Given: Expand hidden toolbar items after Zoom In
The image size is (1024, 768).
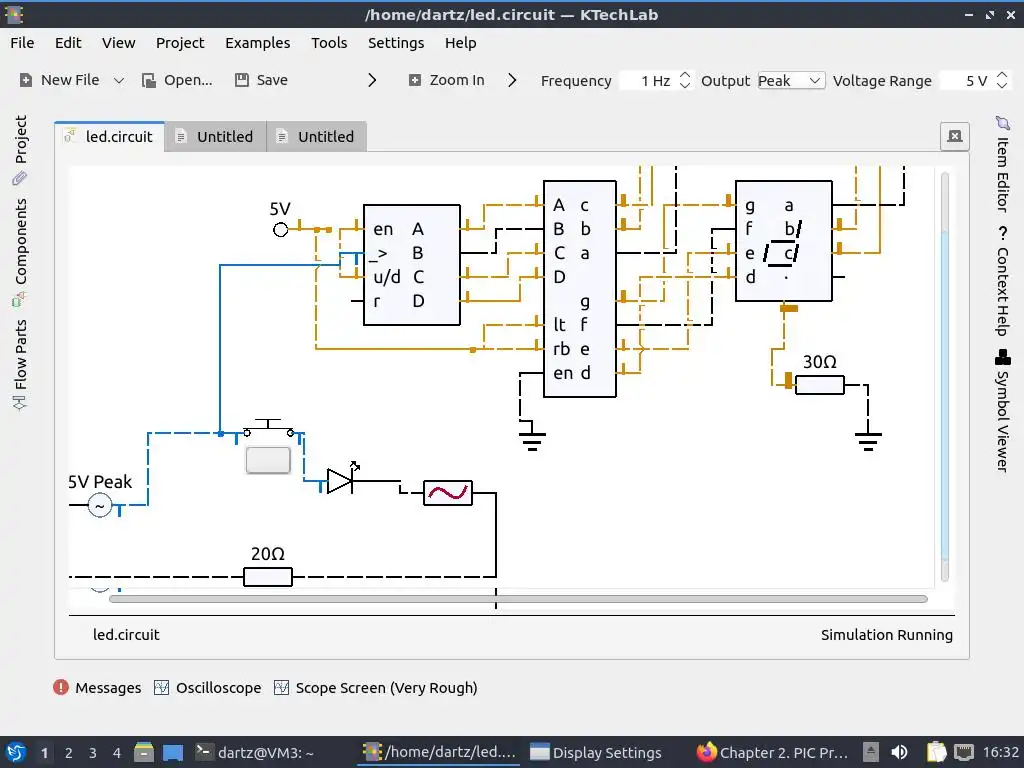Looking at the screenshot, I should pyautogui.click(x=512, y=80).
